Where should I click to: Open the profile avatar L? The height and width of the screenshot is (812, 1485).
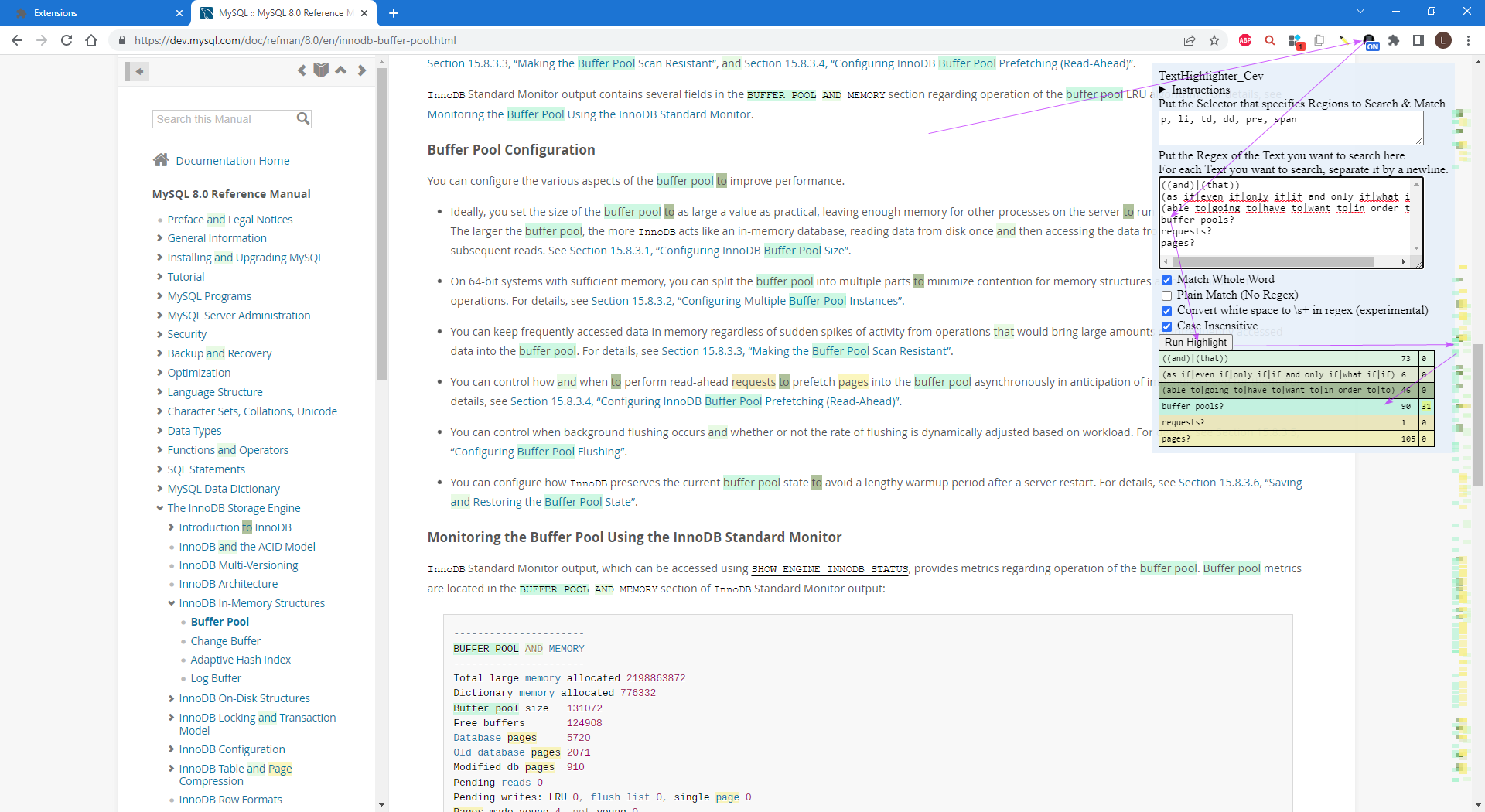(1443, 40)
